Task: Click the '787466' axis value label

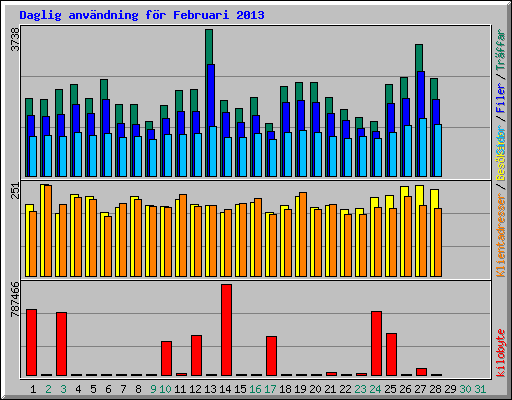Action: click(x=15, y=299)
